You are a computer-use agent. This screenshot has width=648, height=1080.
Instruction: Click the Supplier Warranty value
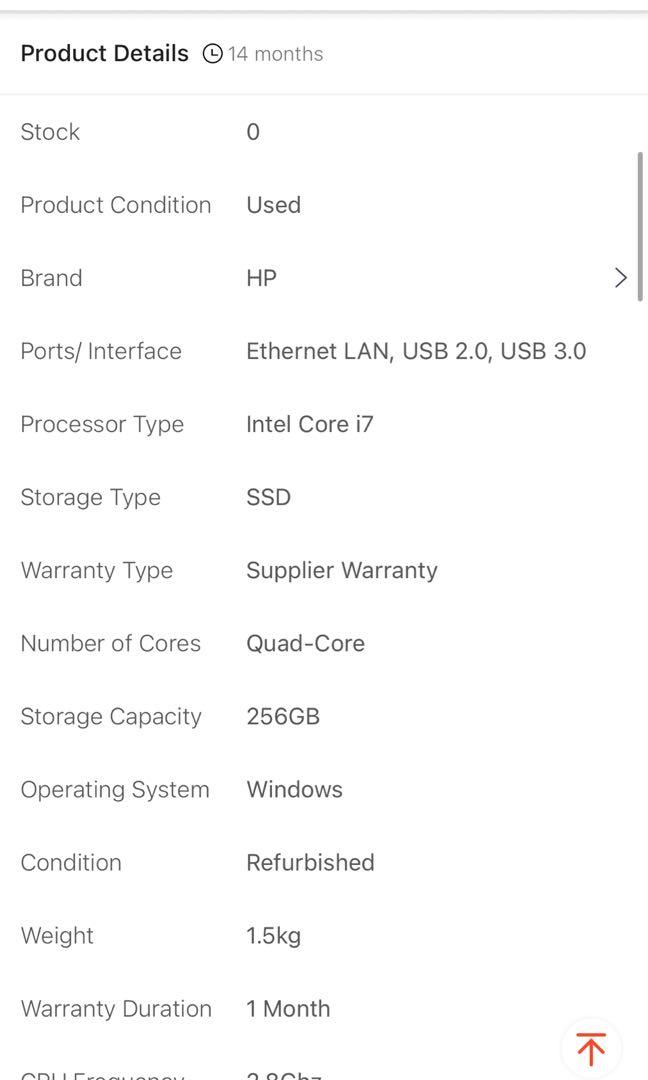[x=342, y=570]
